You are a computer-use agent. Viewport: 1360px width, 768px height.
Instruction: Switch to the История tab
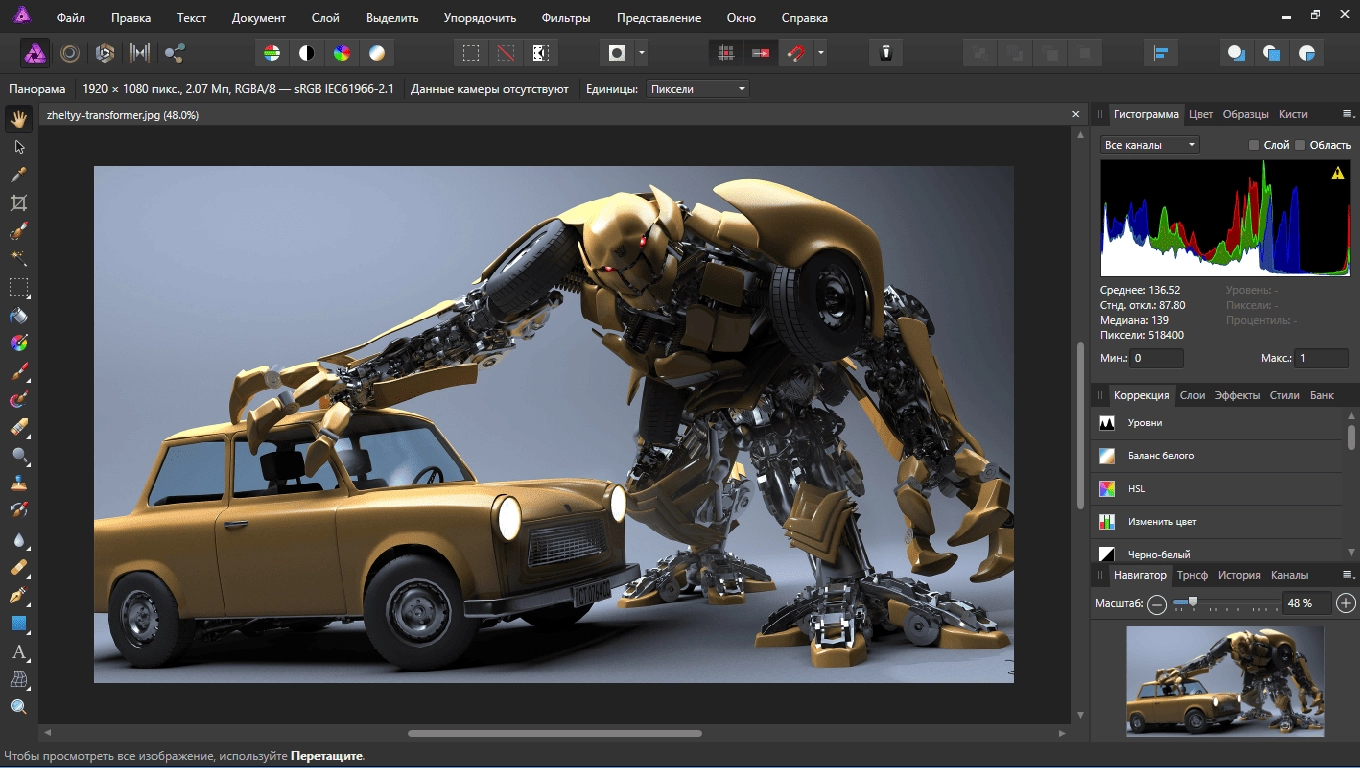(1239, 575)
